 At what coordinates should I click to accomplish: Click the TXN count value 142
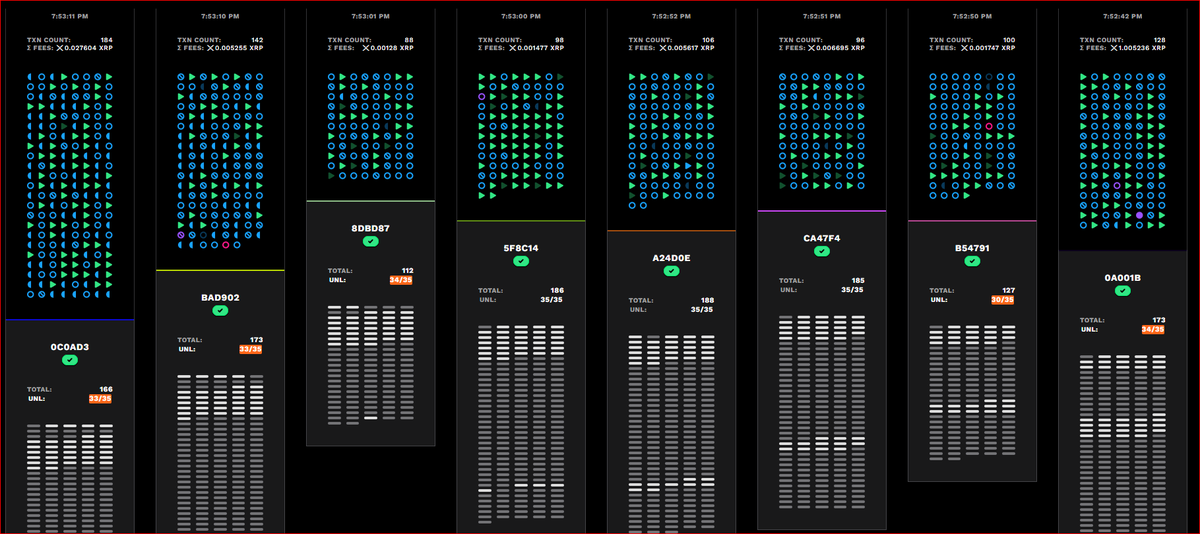point(257,40)
